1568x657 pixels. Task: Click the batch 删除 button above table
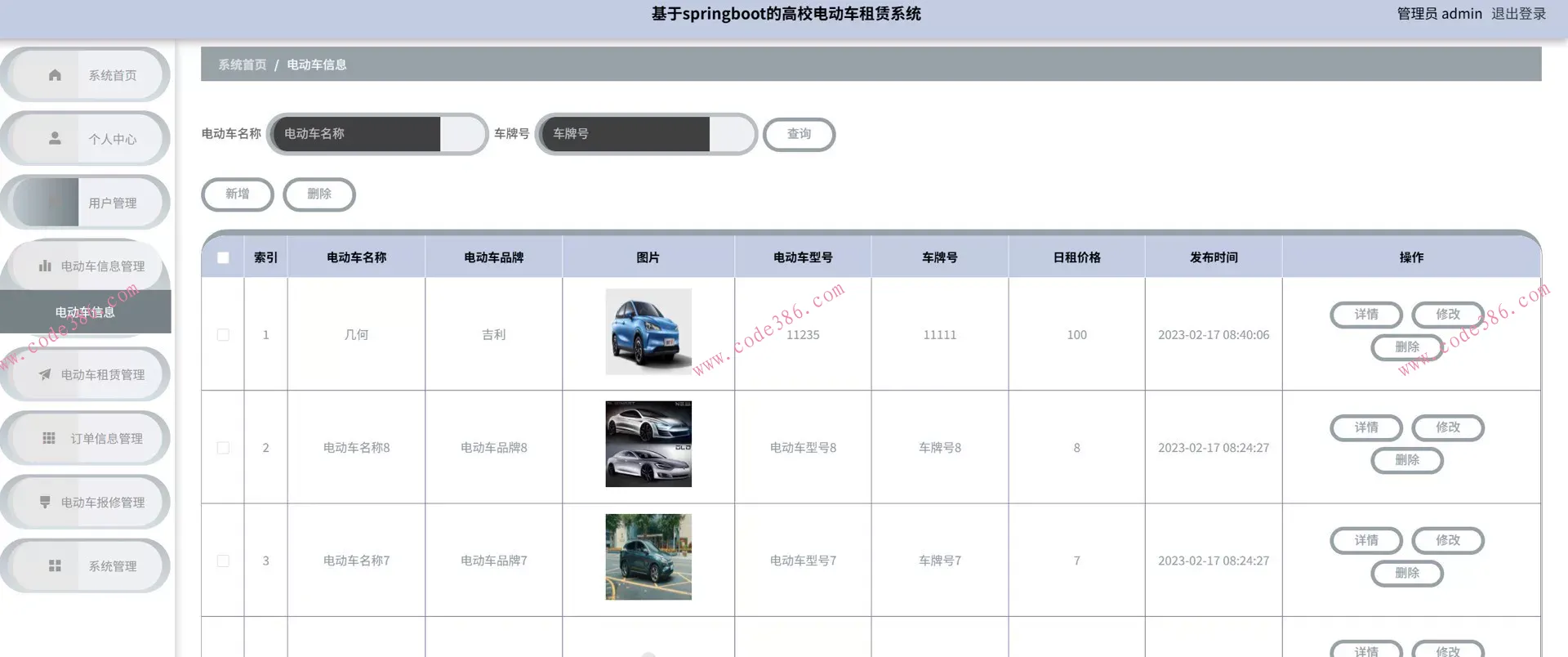click(319, 194)
